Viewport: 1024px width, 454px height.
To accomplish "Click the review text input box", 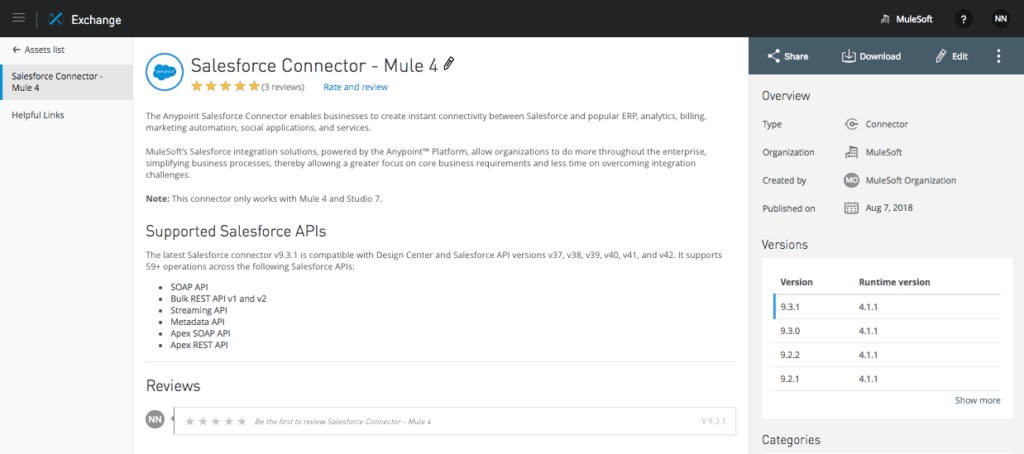I will [470, 421].
